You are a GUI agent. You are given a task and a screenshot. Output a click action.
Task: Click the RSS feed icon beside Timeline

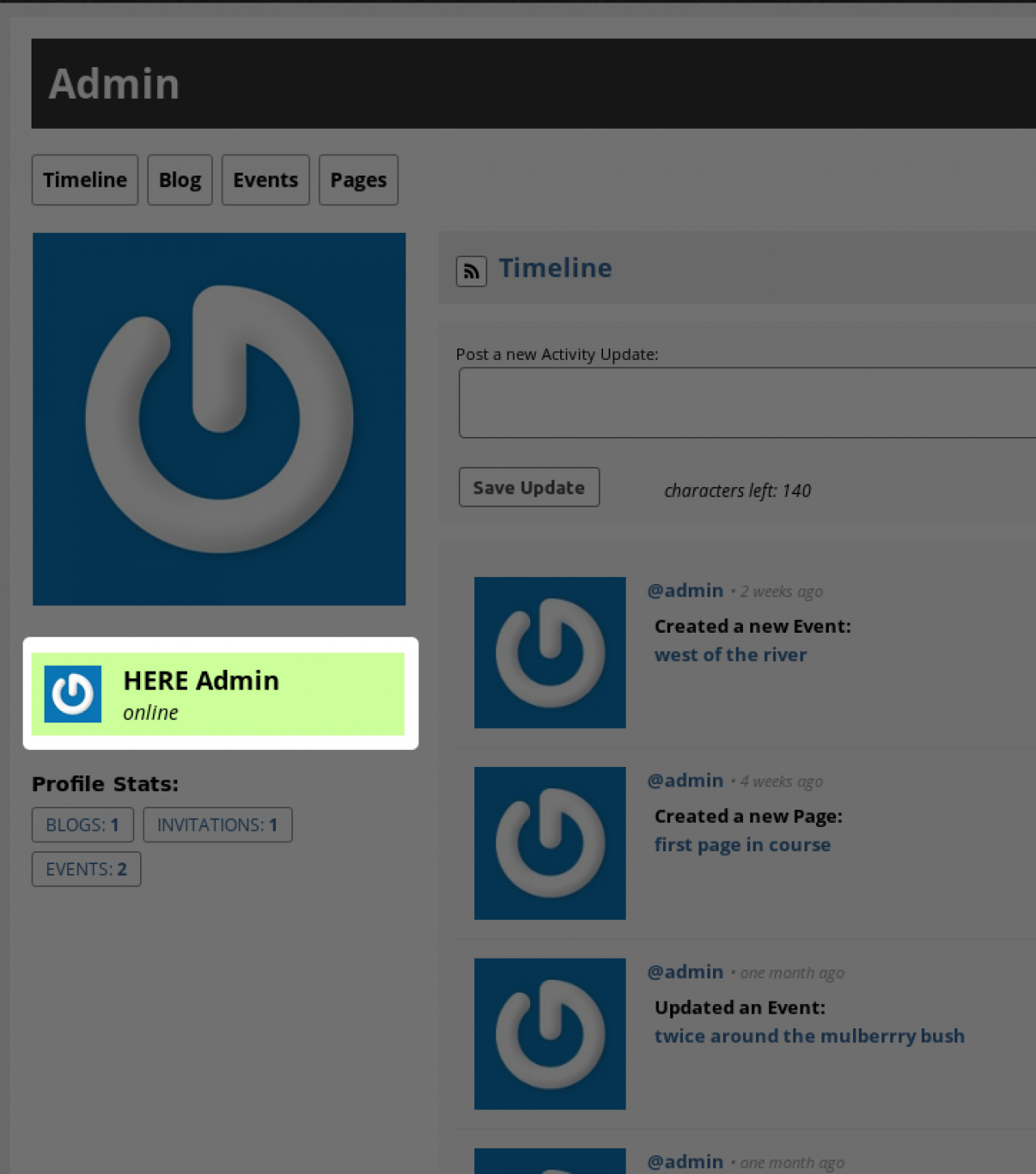(471, 272)
